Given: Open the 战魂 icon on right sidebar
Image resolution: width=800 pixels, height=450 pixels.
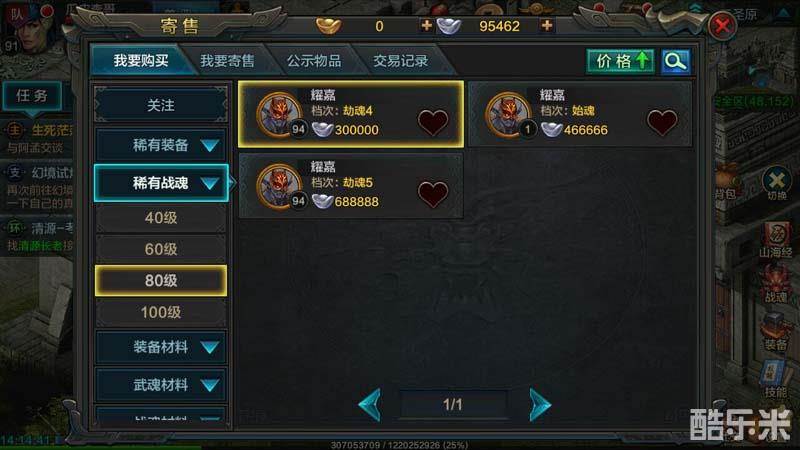Looking at the screenshot, I should (776, 285).
